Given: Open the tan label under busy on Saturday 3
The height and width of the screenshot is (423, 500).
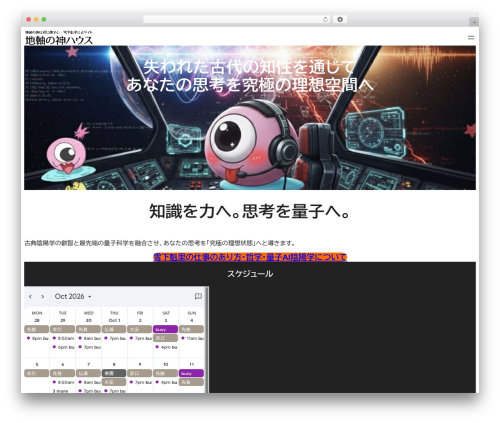Looking at the screenshot, I should [165, 338].
